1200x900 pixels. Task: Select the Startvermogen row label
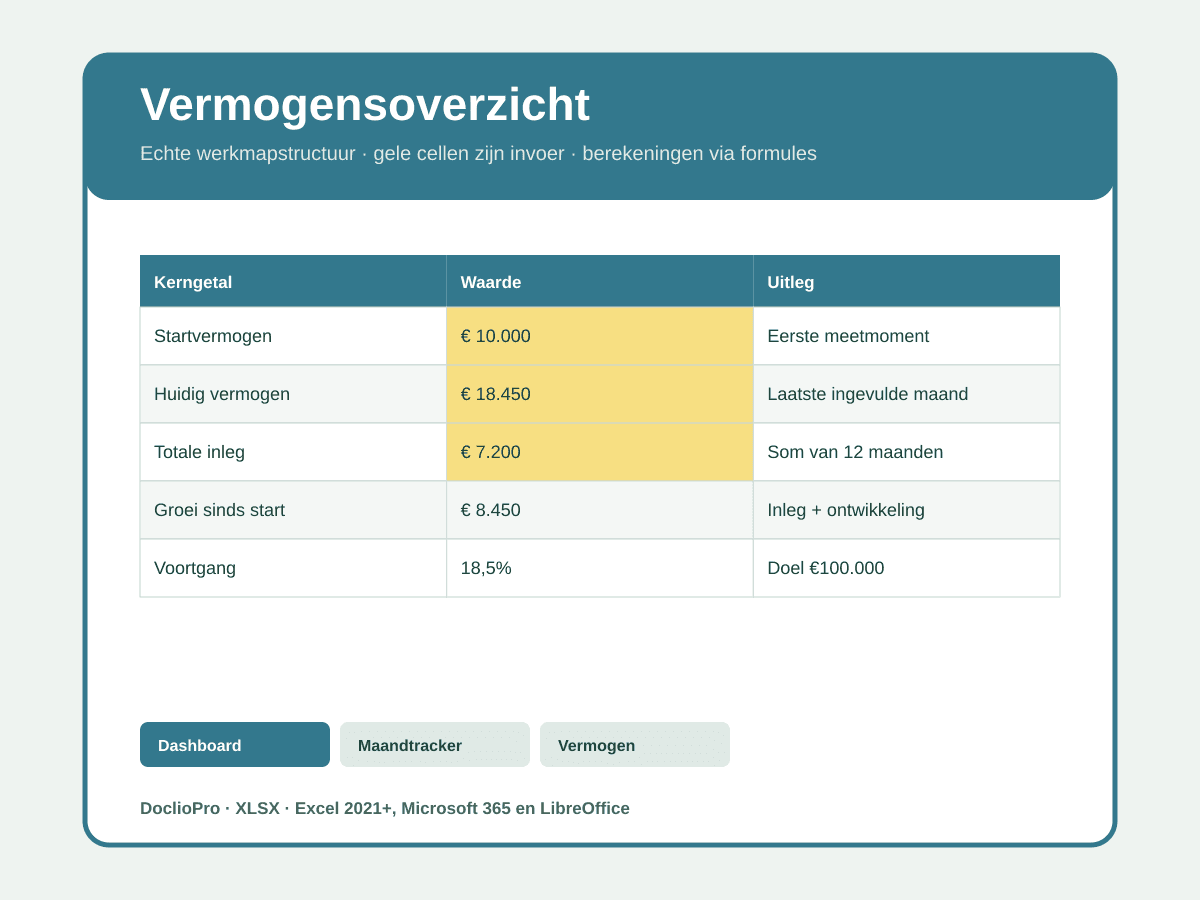pyautogui.click(x=213, y=336)
